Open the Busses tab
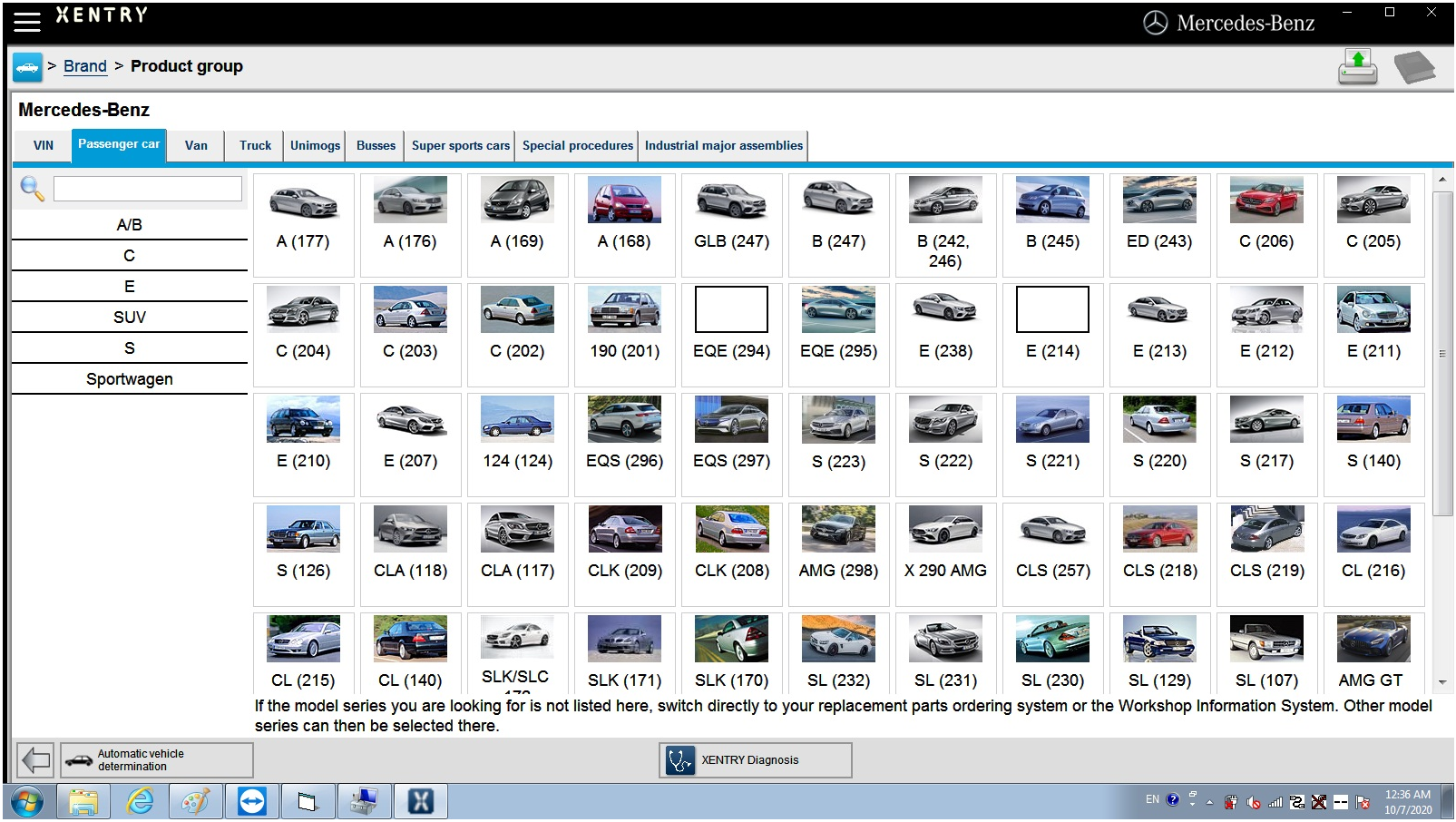Image resolution: width=1456 pixels, height=822 pixels. (376, 145)
